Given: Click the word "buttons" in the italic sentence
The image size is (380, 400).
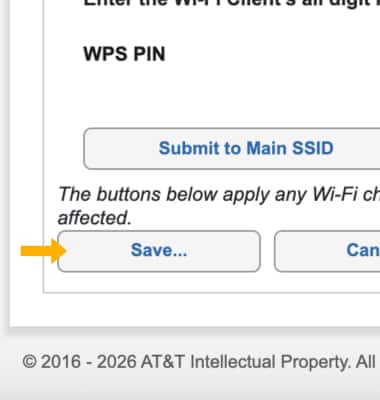Looking at the screenshot, I should [x=128, y=194].
